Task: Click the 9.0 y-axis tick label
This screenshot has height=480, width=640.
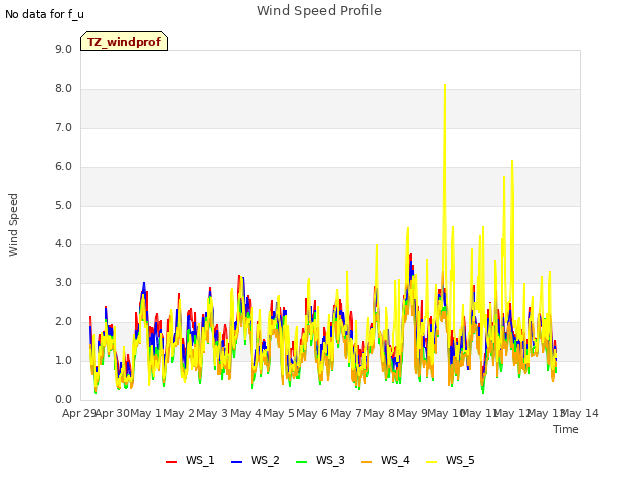Action: click(63, 49)
